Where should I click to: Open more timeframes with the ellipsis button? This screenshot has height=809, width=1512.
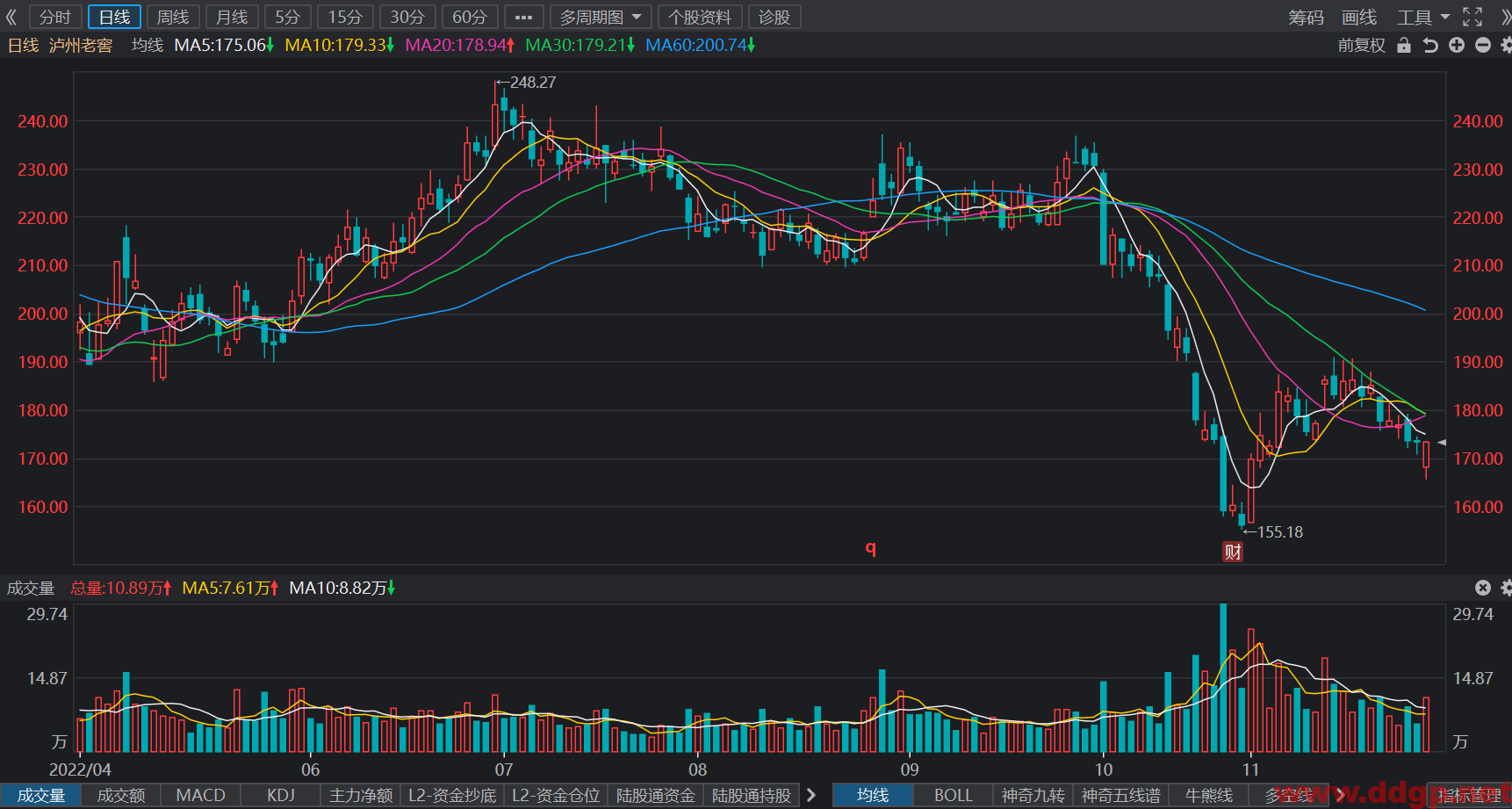[523, 17]
